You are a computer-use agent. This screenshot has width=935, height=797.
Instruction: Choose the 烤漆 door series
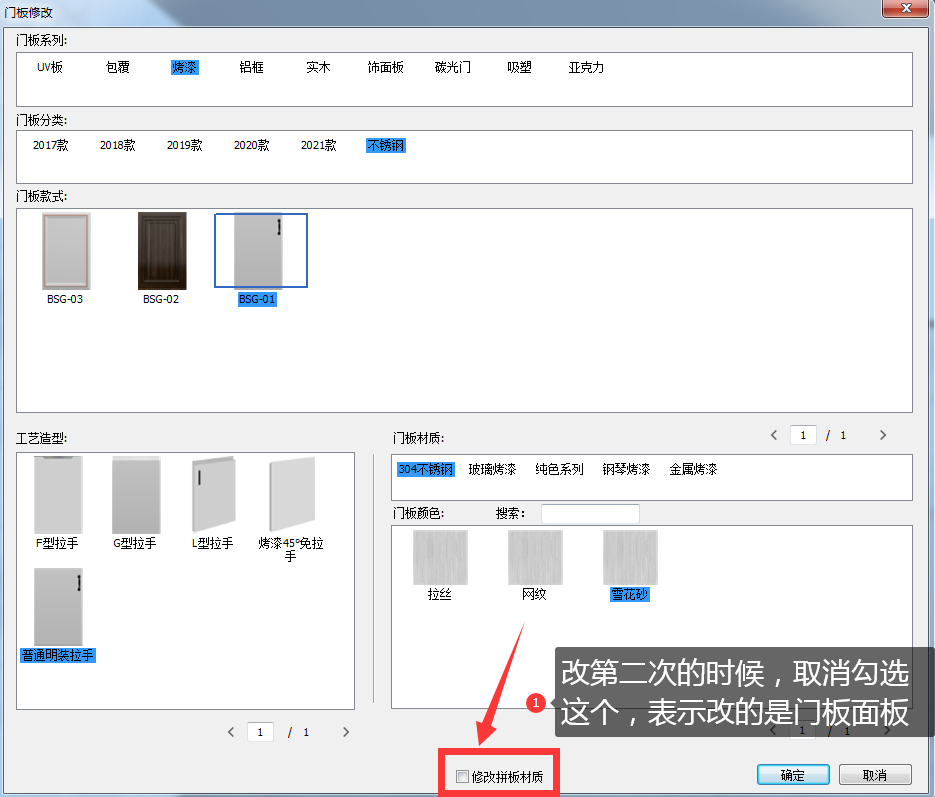point(184,67)
